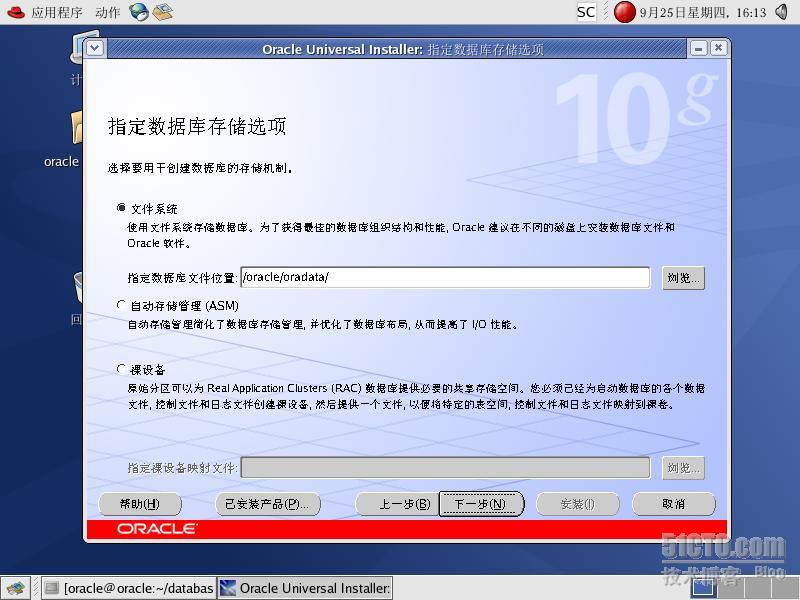Image resolution: width=800 pixels, height=600 pixels.
Task: Click the database file location input field
Action: coord(445,277)
